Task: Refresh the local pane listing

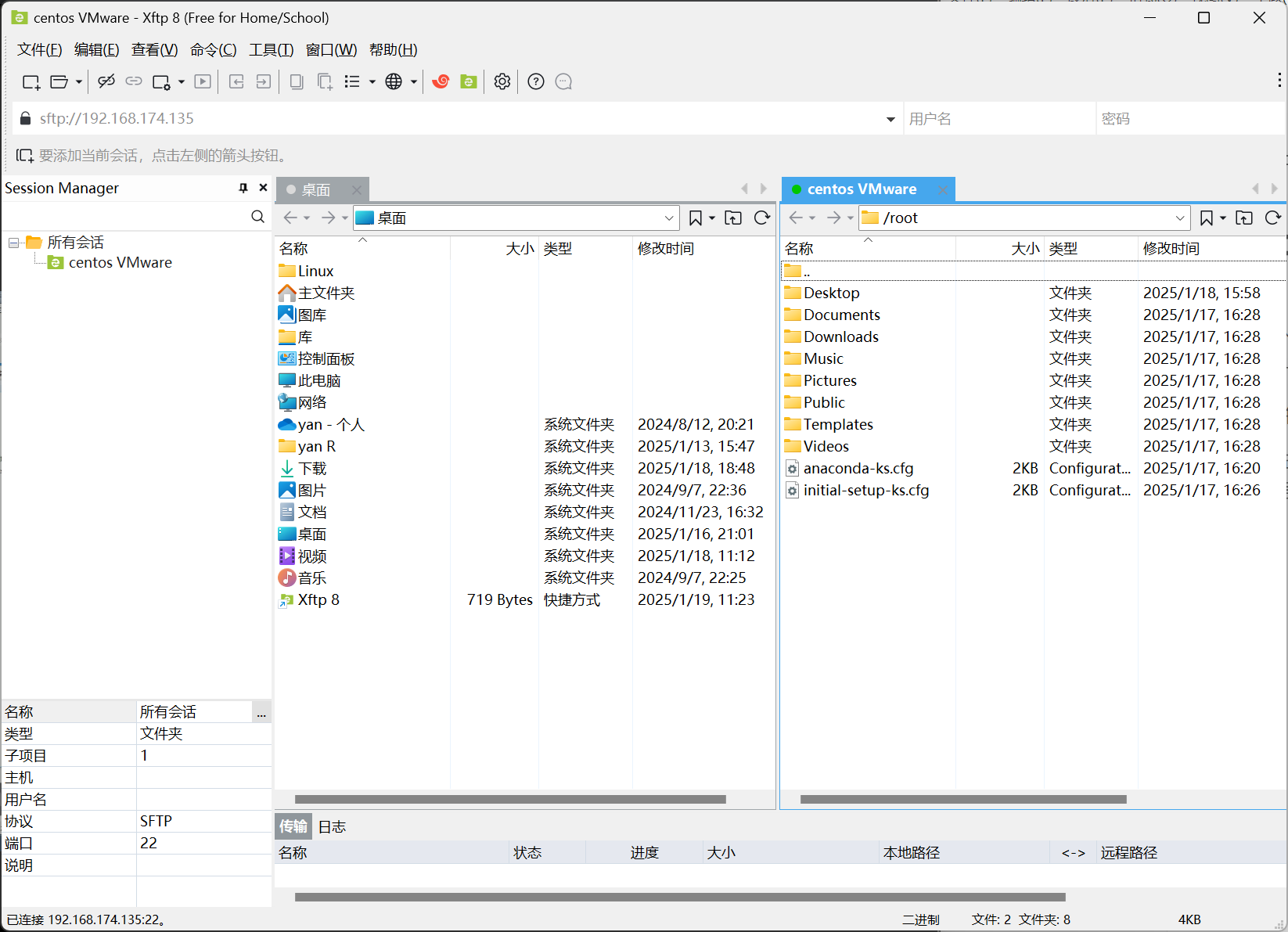Action: [x=762, y=218]
